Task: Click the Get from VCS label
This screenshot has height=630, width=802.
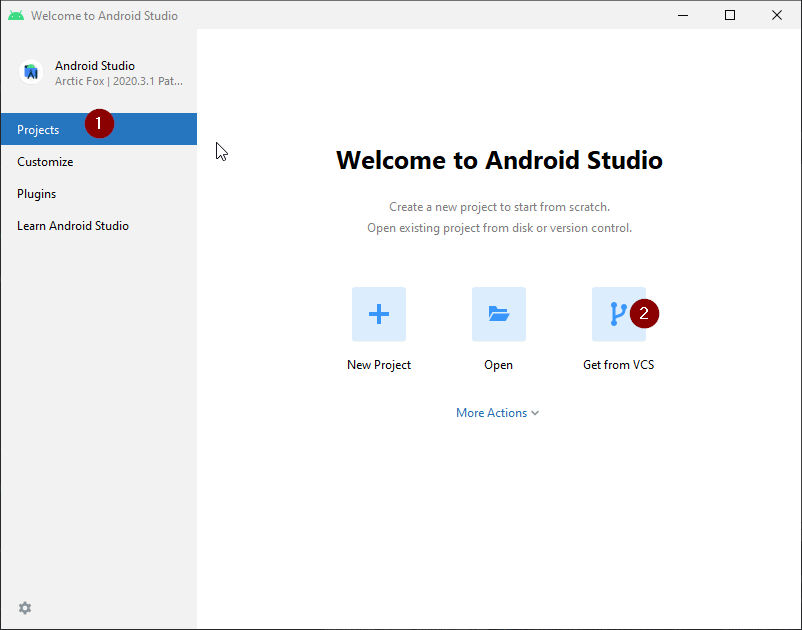Action: point(618,365)
